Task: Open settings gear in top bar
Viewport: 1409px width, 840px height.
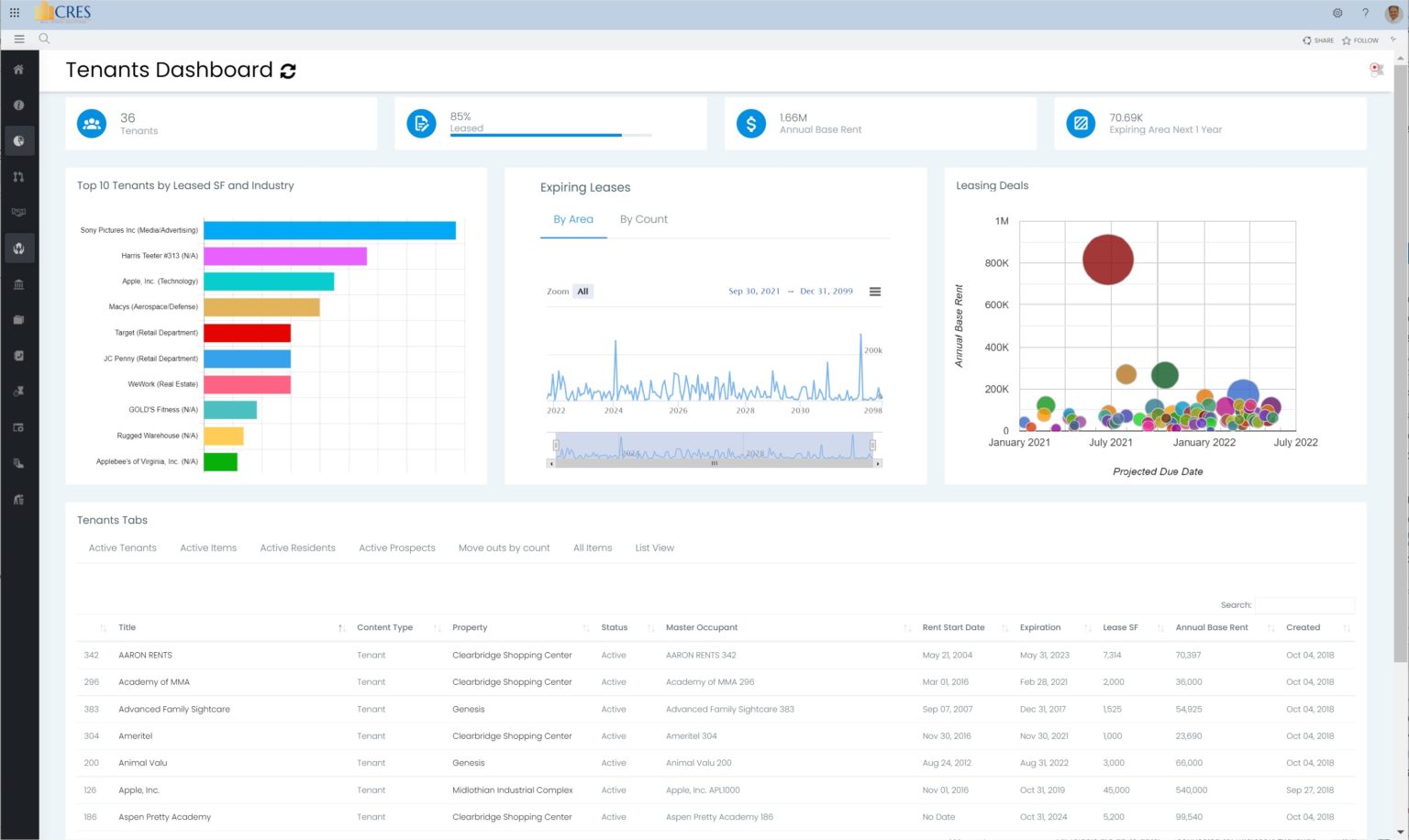Action: tap(1337, 13)
